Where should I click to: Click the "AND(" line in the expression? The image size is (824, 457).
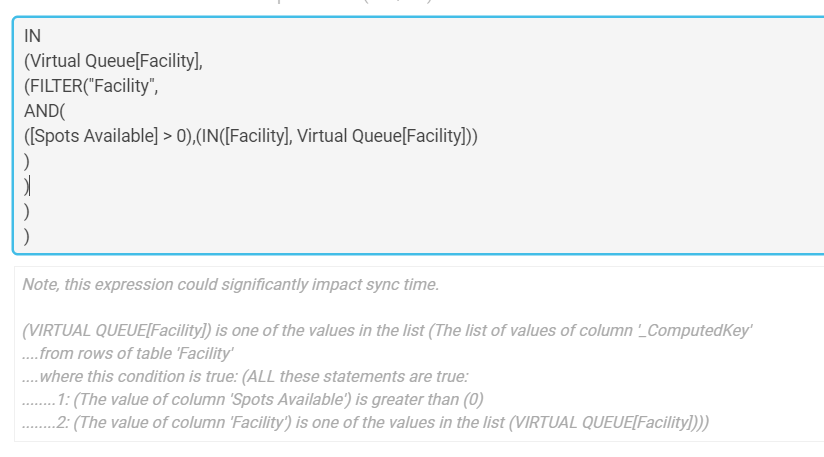[x=45, y=111]
